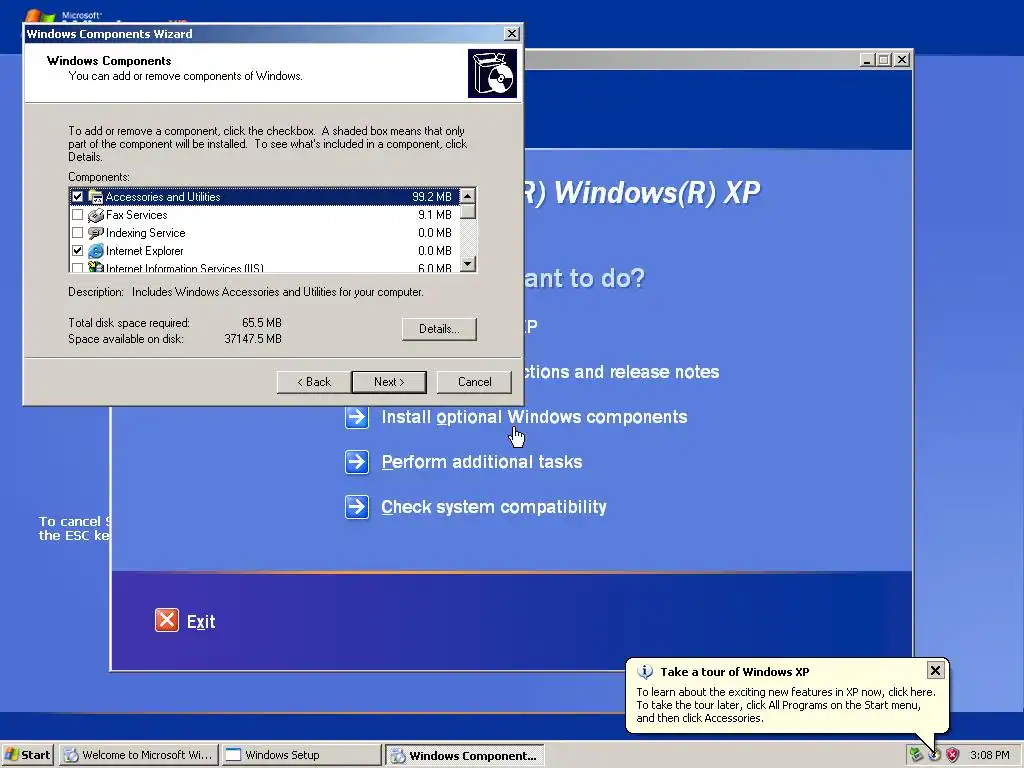Enable the Fax Services checkbox

tap(78, 215)
